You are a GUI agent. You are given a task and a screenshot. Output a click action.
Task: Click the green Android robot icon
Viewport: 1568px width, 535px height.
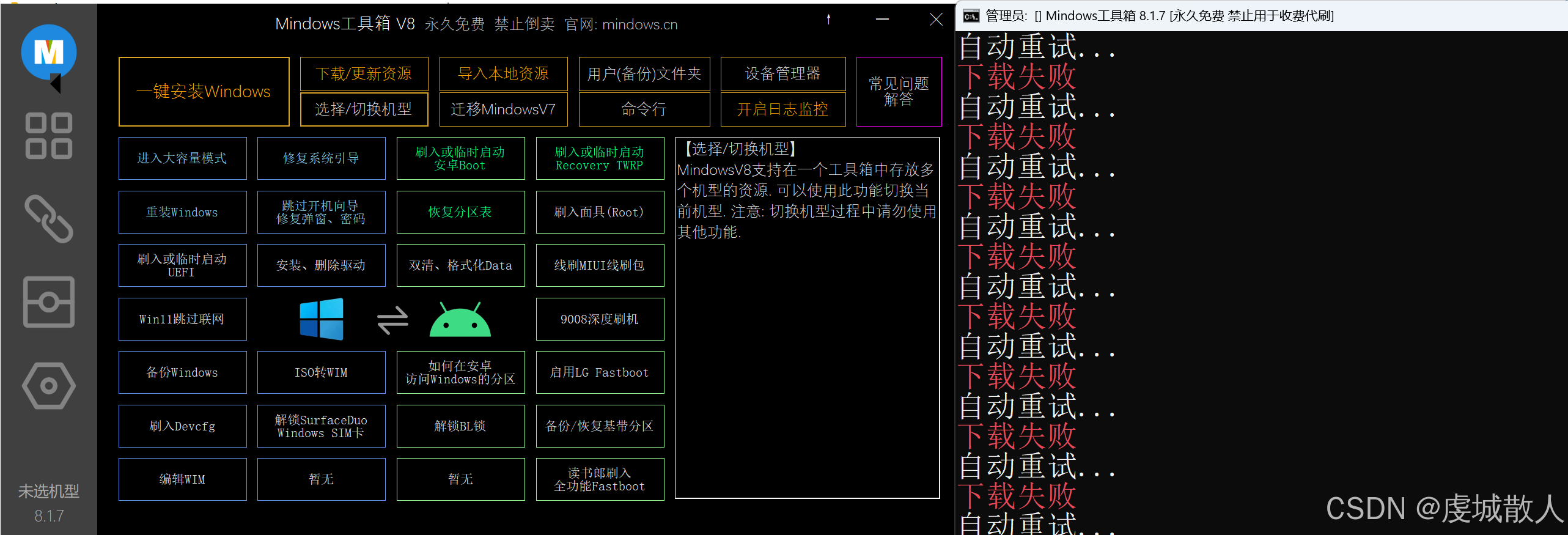[460, 319]
